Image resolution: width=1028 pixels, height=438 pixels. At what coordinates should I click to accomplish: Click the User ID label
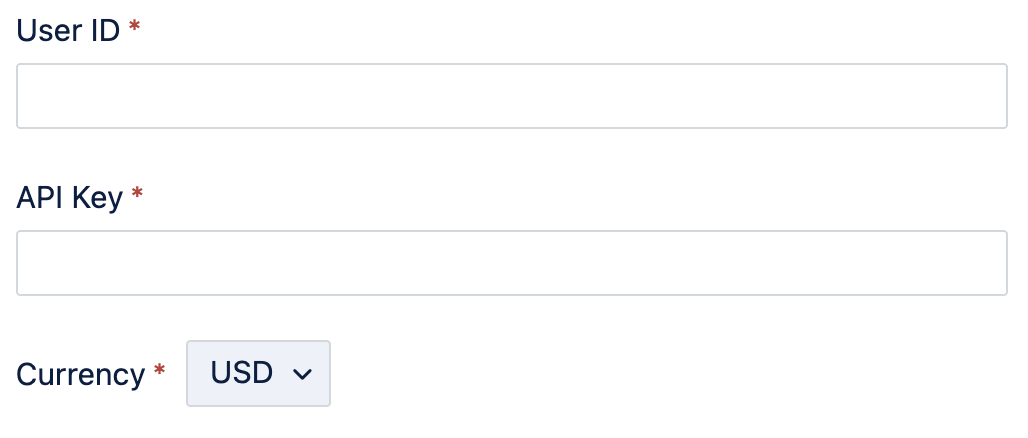click(68, 30)
